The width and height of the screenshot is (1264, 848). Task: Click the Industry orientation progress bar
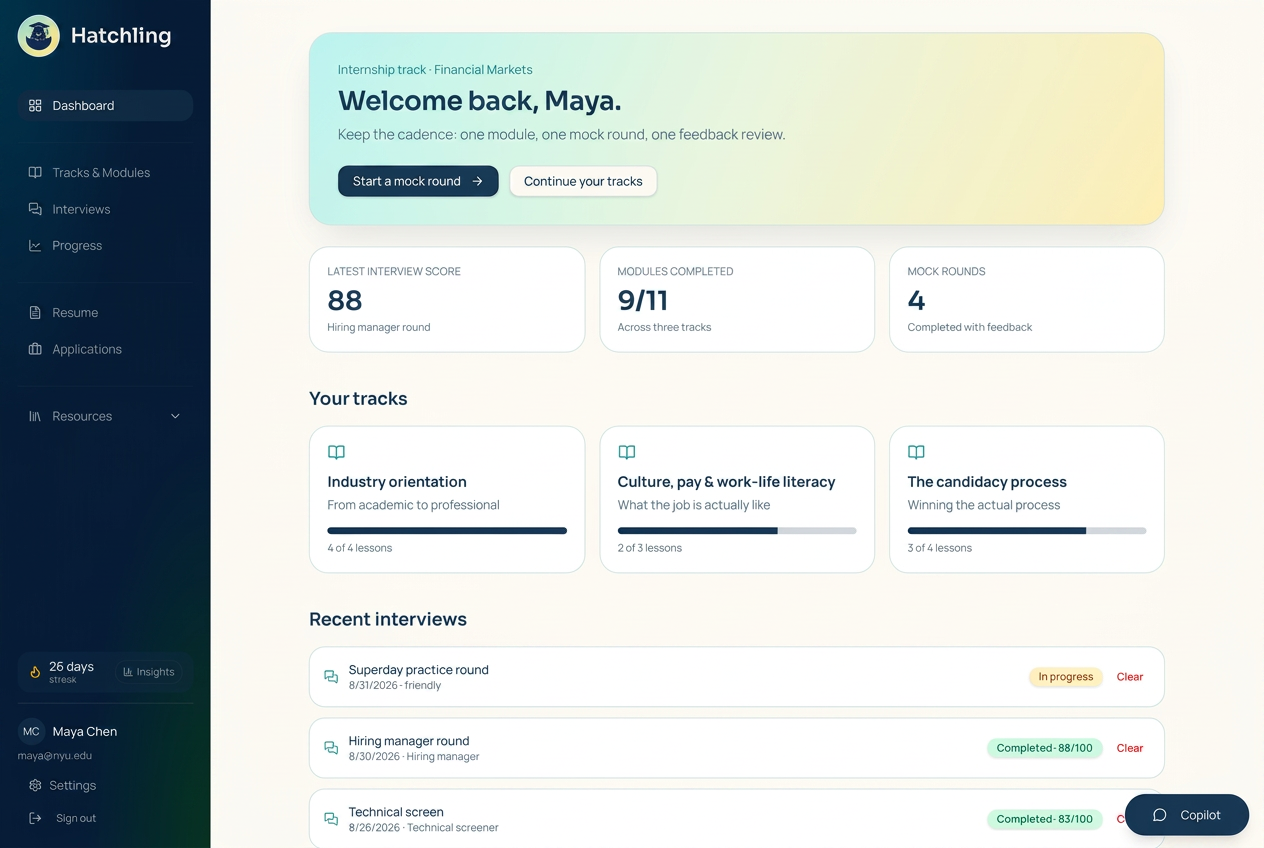[447, 531]
